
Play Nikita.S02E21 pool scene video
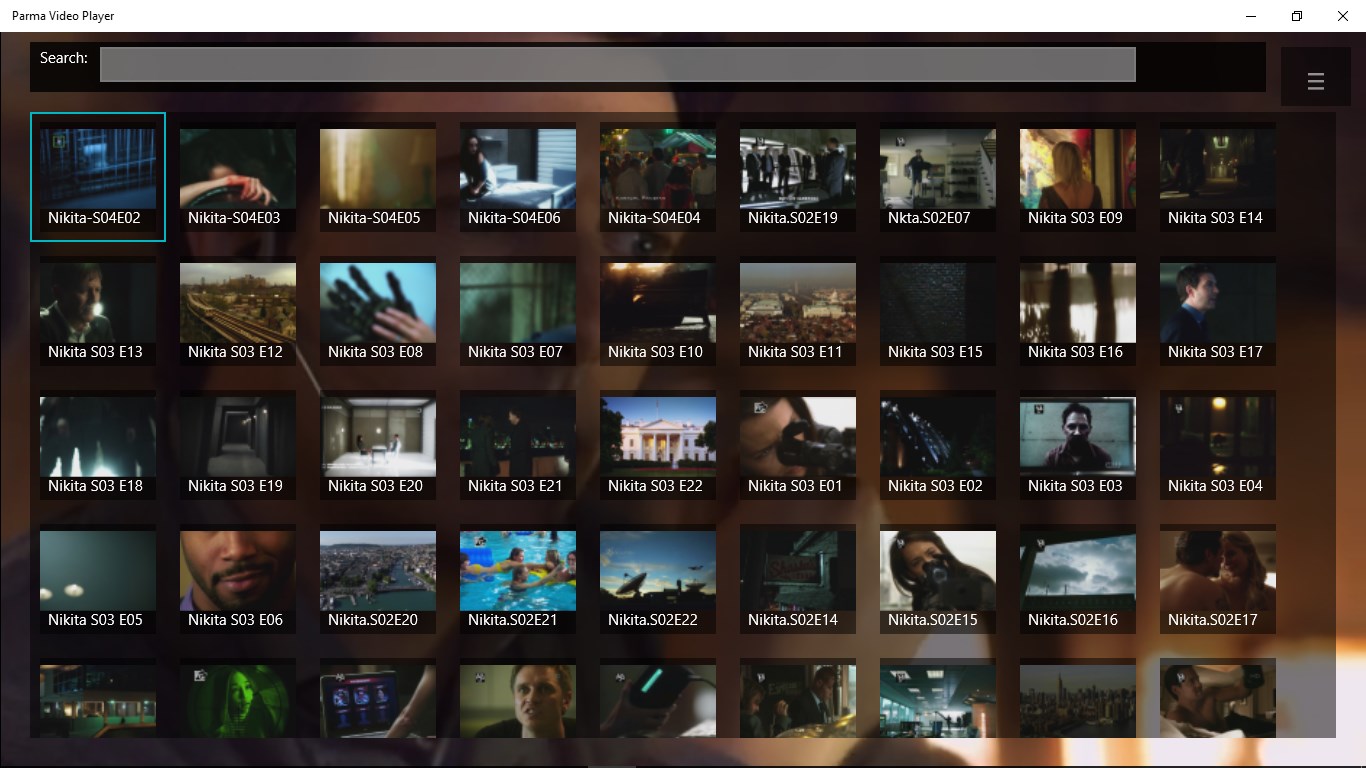tap(518, 579)
